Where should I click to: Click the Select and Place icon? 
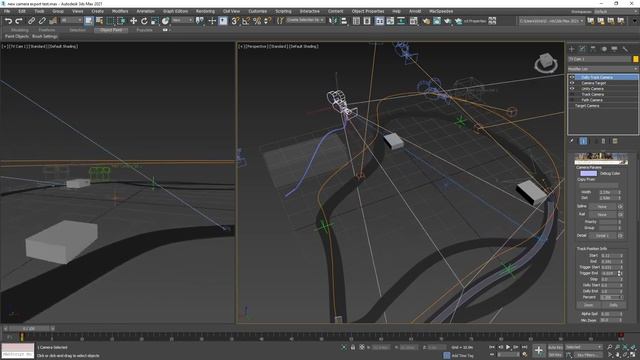(x=165, y=20)
